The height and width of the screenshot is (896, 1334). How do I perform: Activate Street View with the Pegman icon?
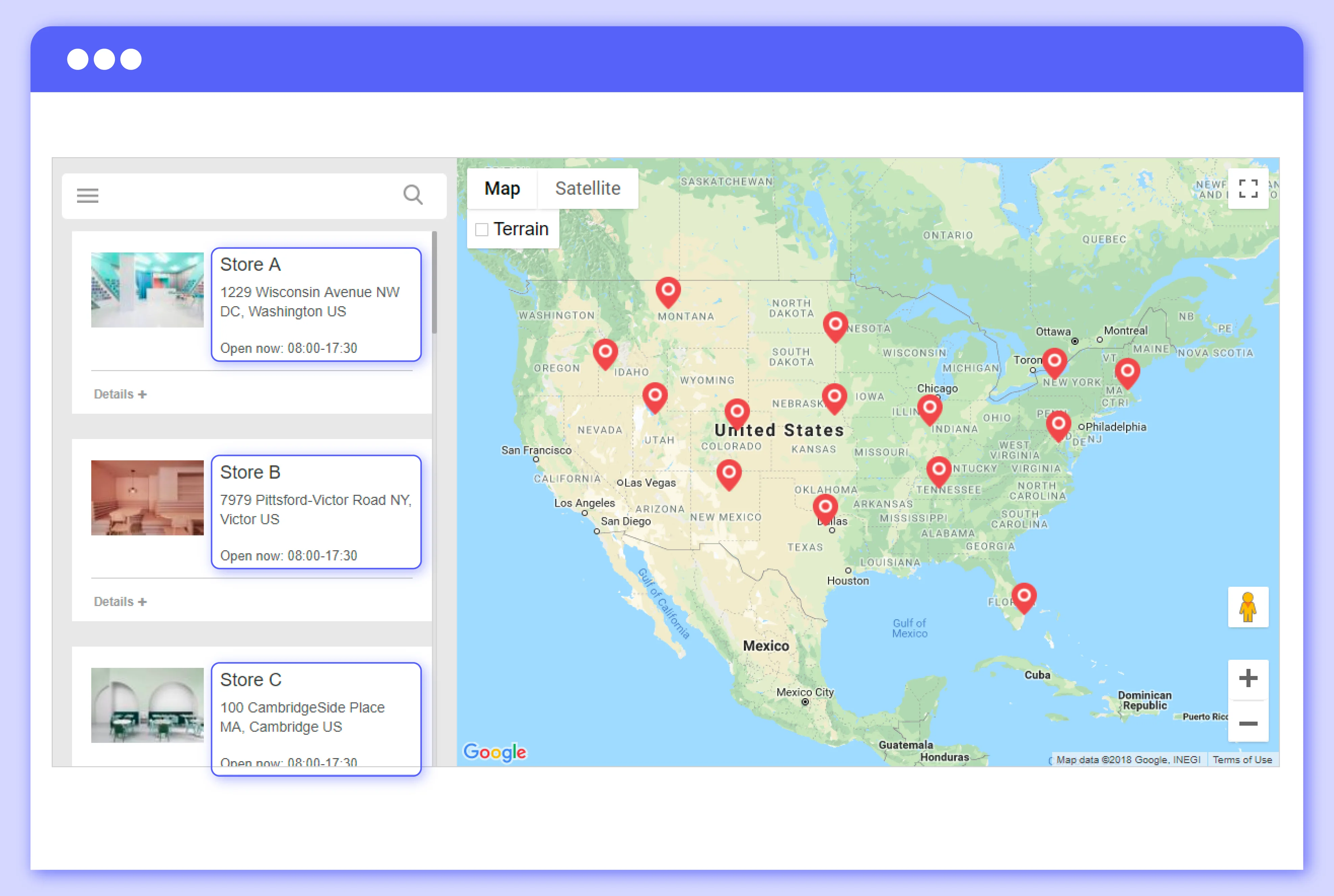tap(1248, 607)
